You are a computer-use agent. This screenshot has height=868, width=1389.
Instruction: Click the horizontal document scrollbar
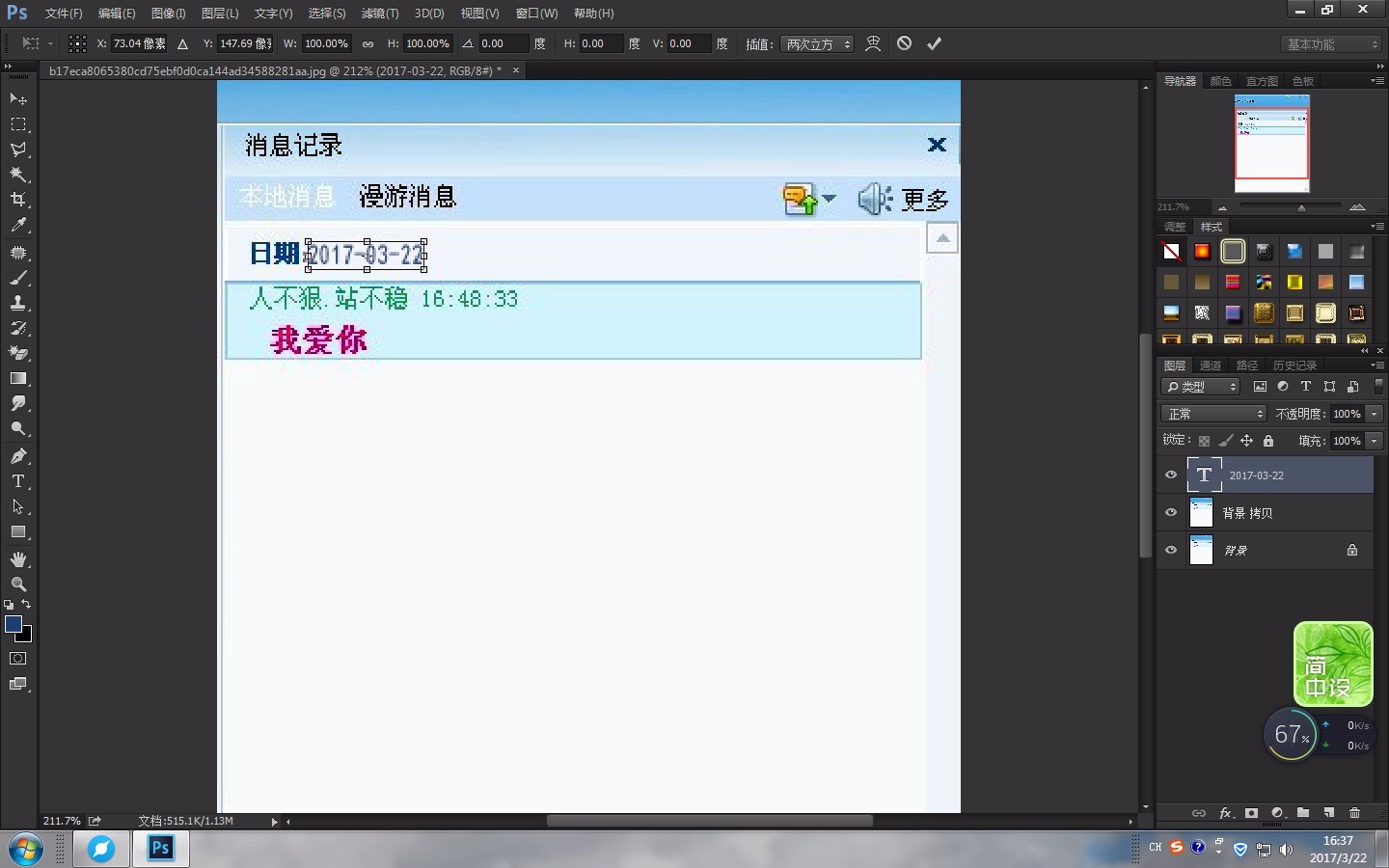(709, 821)
